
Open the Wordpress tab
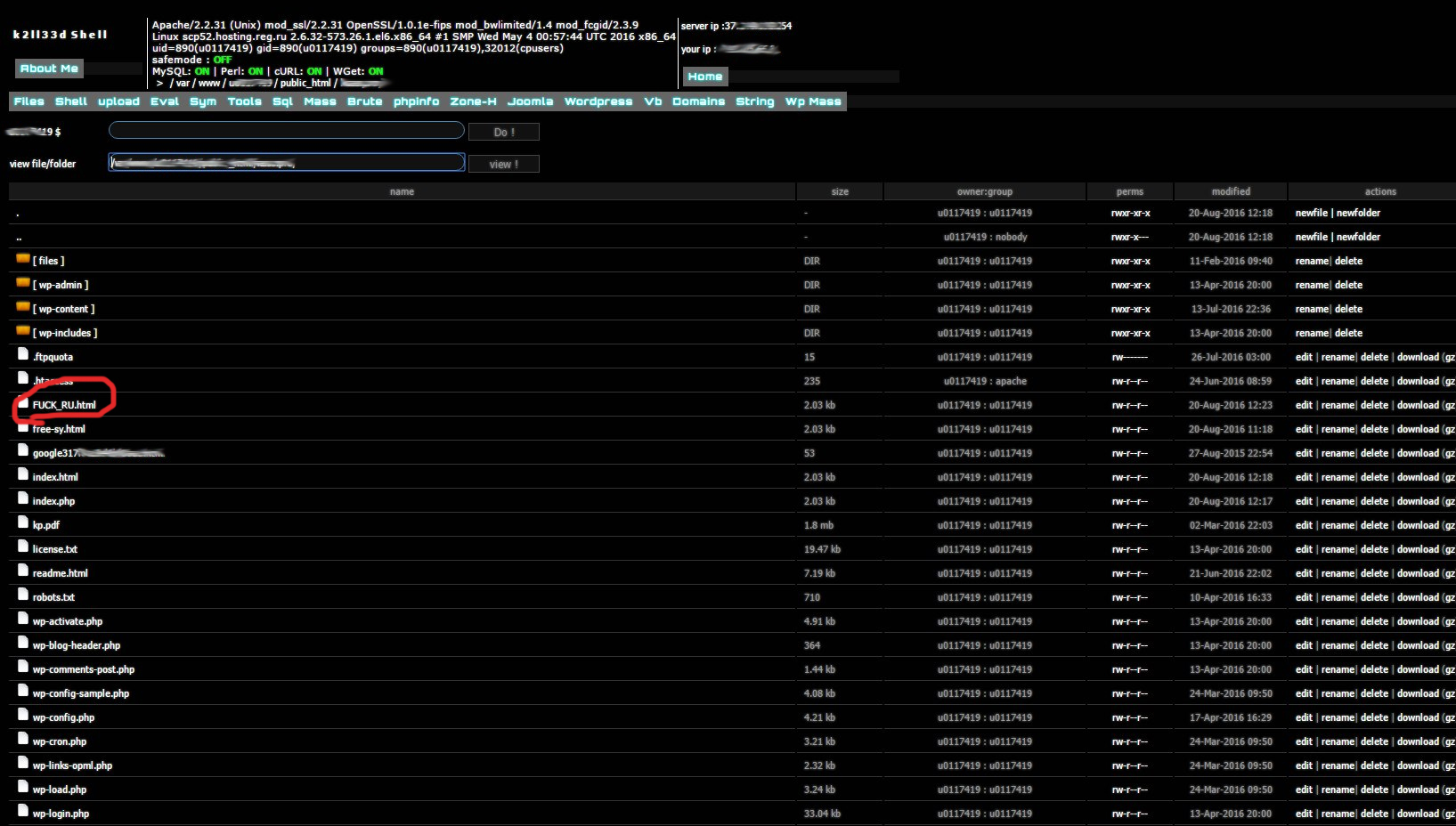(598, 101)
